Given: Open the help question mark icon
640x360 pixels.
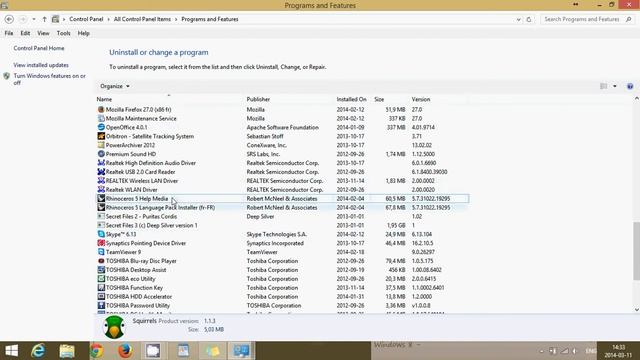Looking at the screenshot, I should click(630, 86).
